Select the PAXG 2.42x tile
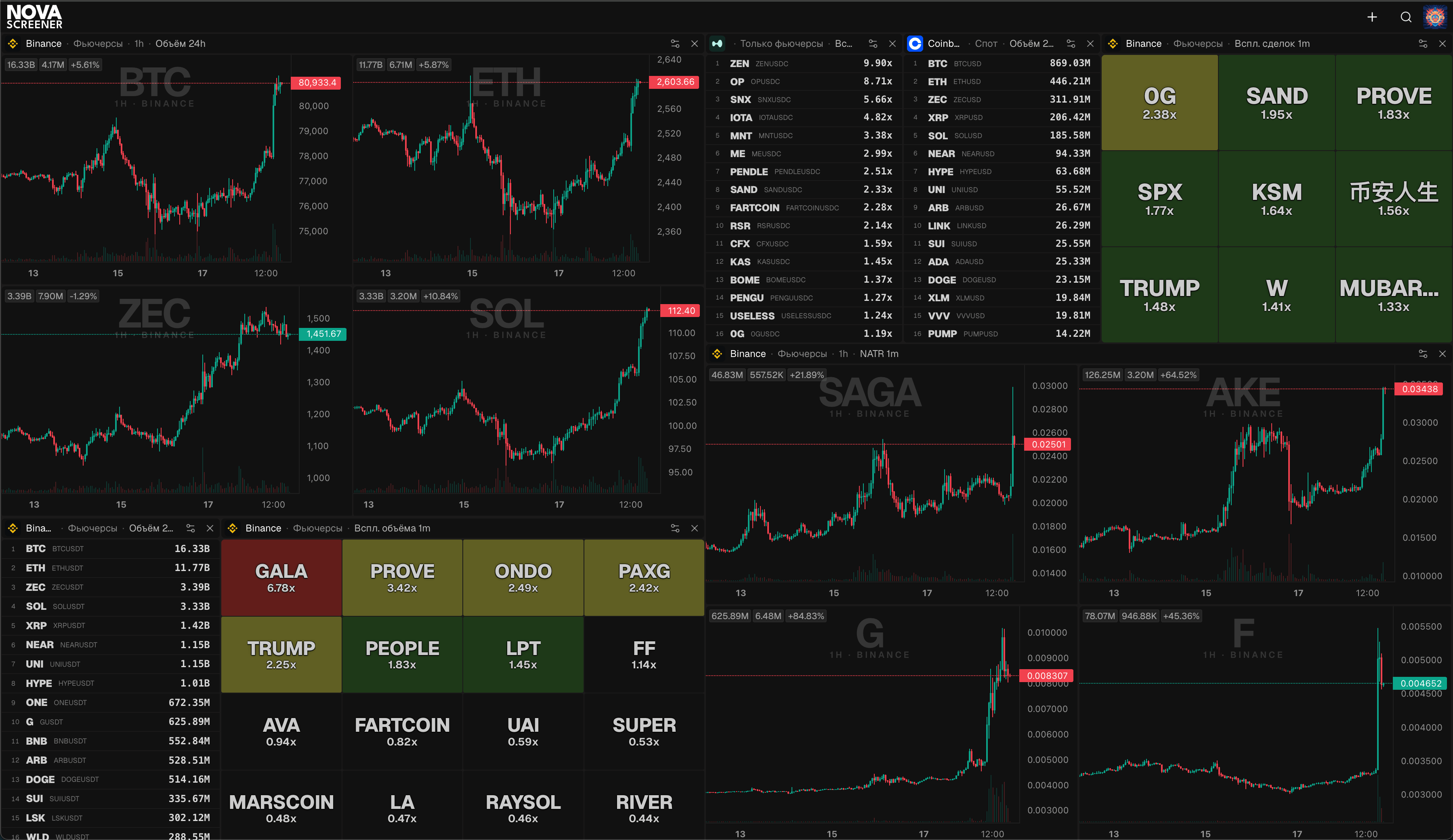 (644, 577)
